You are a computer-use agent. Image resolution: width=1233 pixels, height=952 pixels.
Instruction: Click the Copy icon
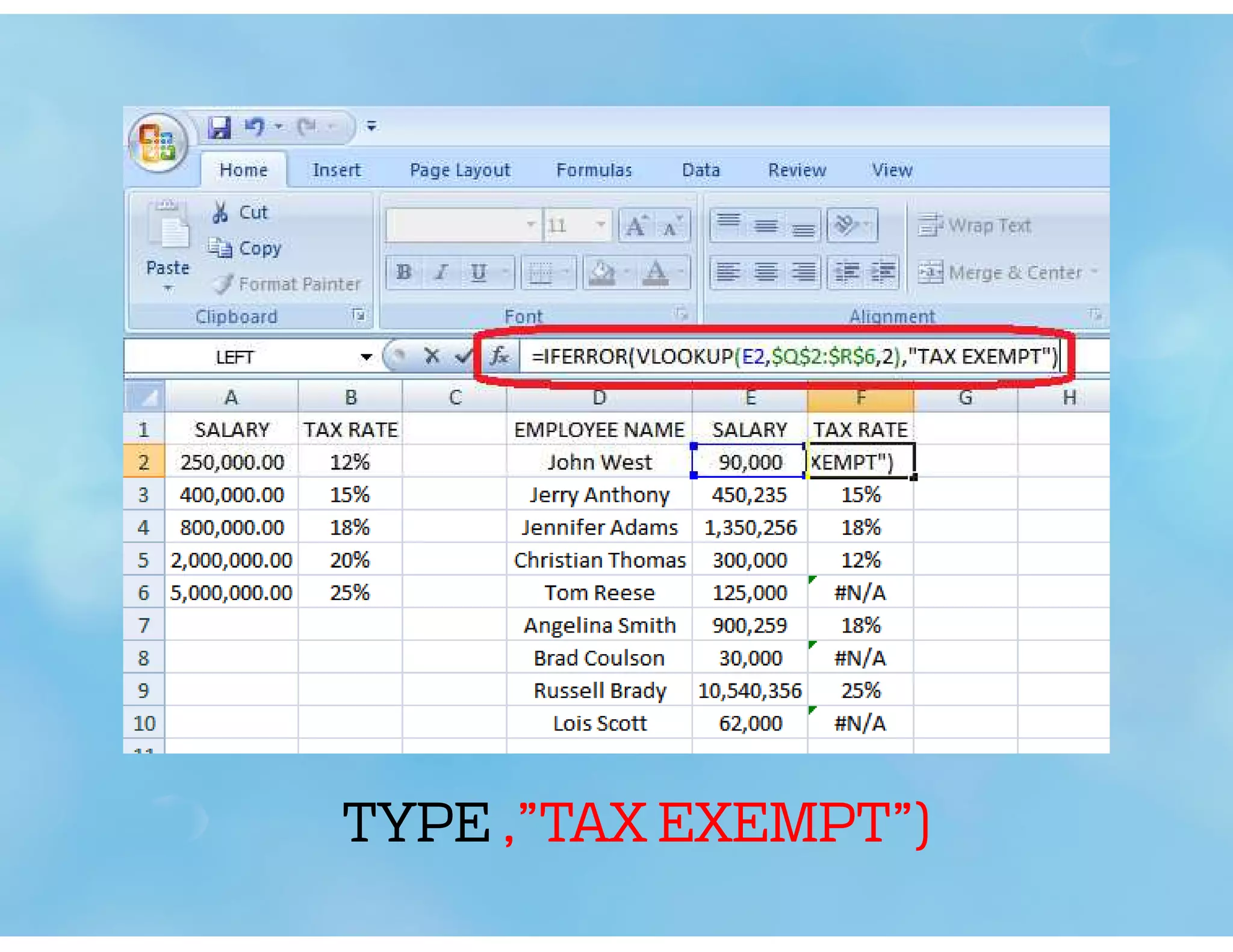[220, 248]
